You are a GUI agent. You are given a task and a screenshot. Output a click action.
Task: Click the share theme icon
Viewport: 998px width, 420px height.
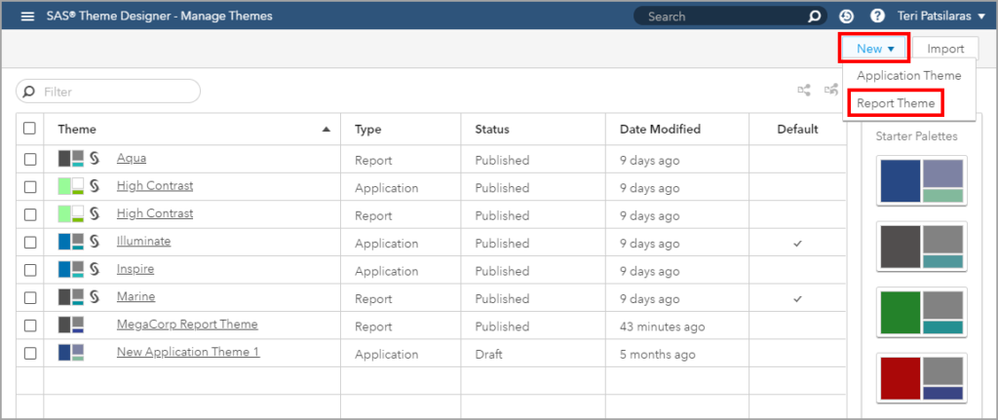click(x=803, y=90)
